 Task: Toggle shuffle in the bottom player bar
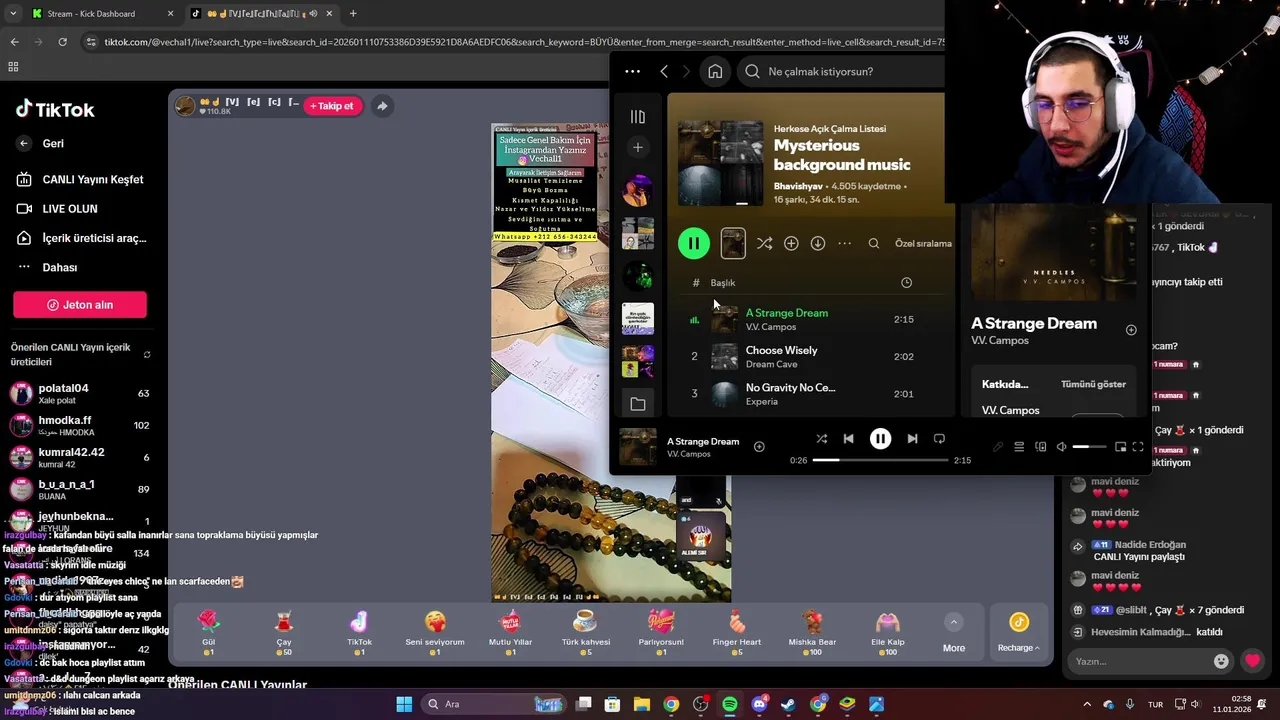coord(821,438)
